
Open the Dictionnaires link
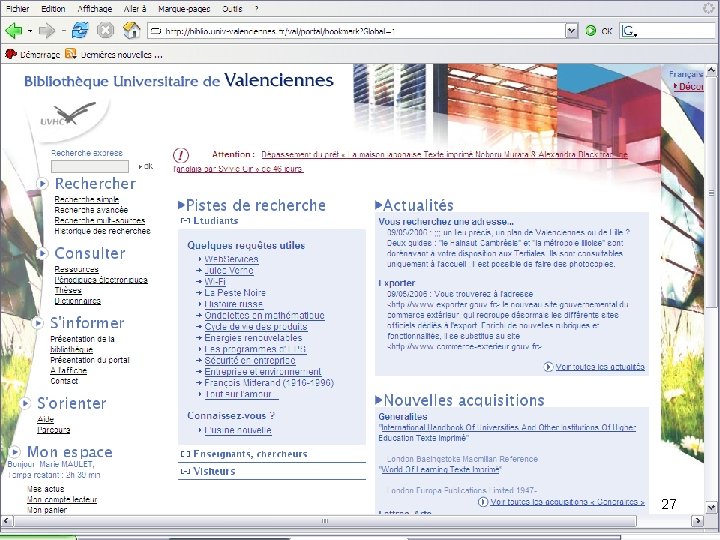(78, 301)
